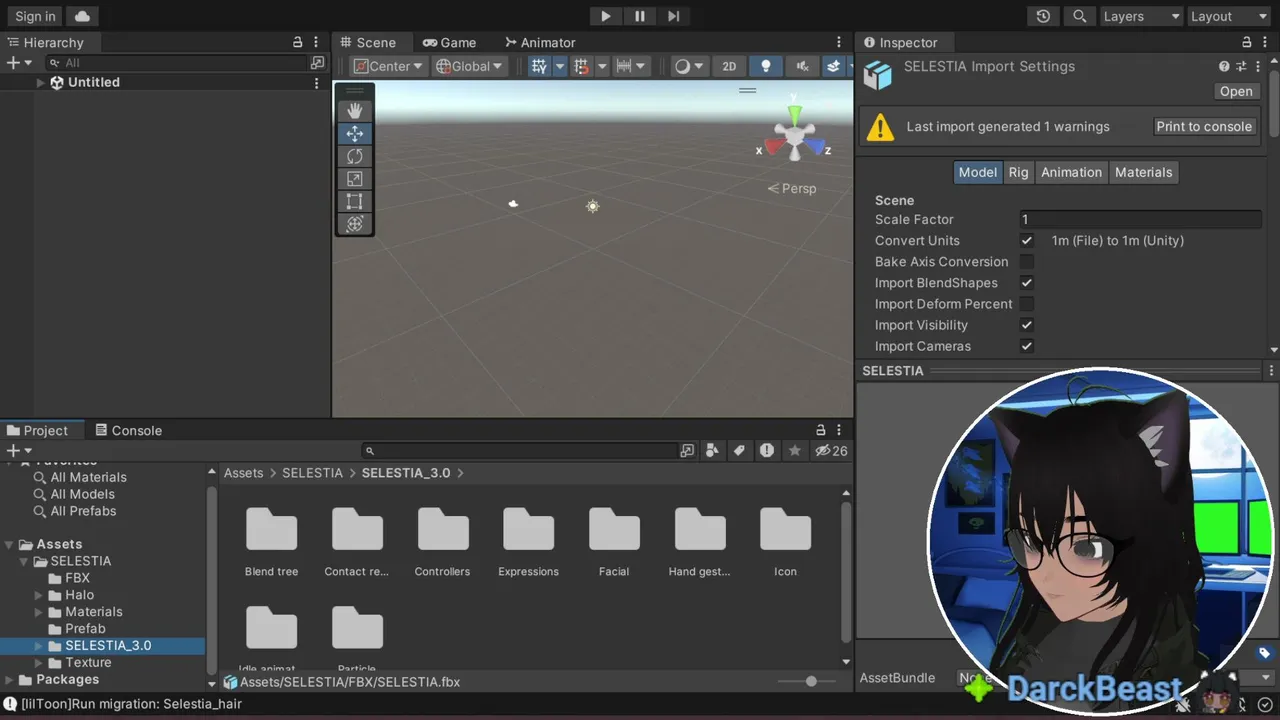Click the Hierarchy search type icon
Image resolution: width=1280 pixels, height=720 pixels.
click(x=318, y=63)
